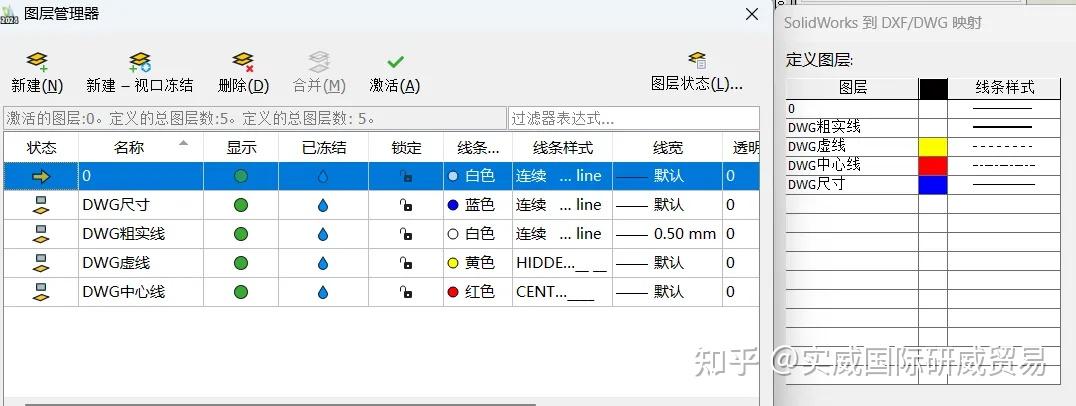Lock the DWG中心线 layer
Image resolution: width=1076 pixels, height=406 pixels.
pyautogui.click(x=406, y=292)
